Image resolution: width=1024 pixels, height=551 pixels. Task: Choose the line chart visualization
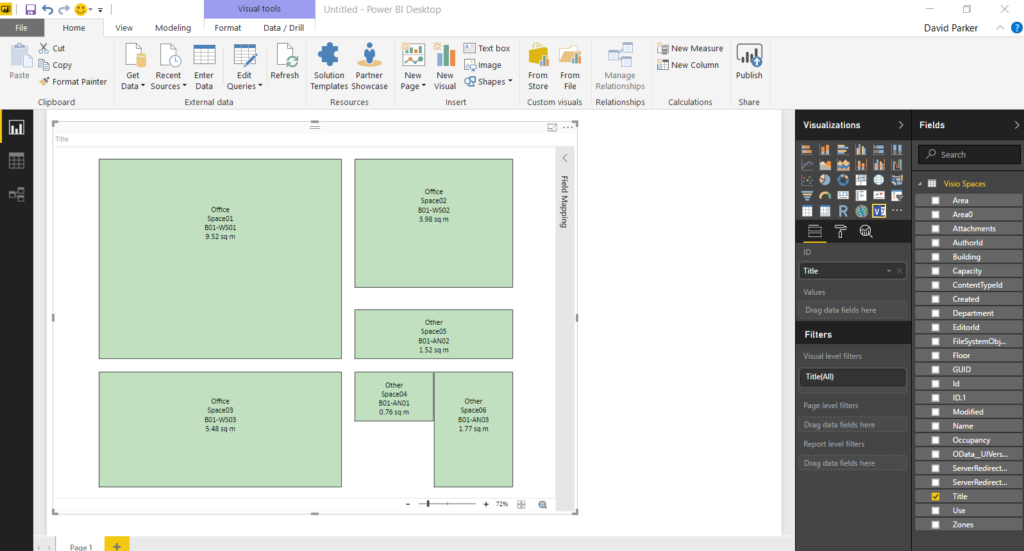[807, 165]
